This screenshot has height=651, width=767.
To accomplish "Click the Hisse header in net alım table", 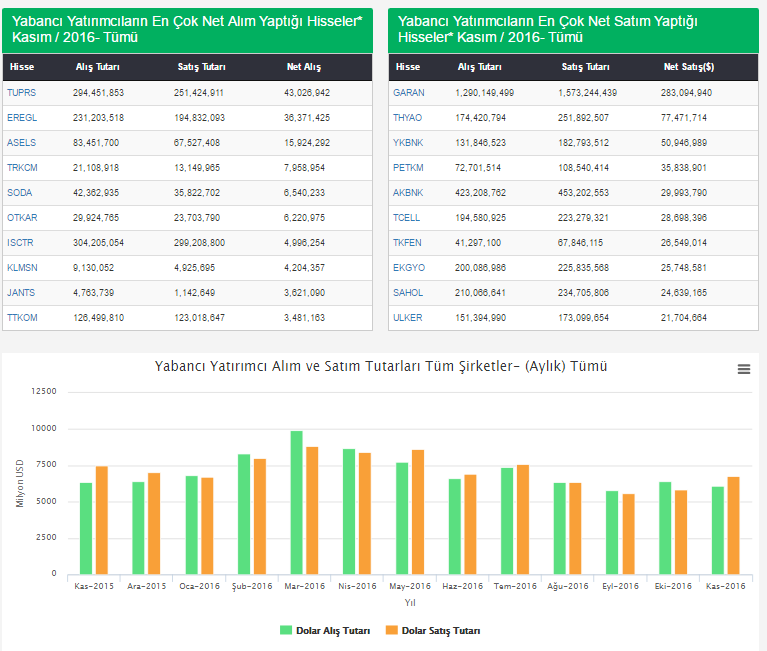I will pos(22,67).
